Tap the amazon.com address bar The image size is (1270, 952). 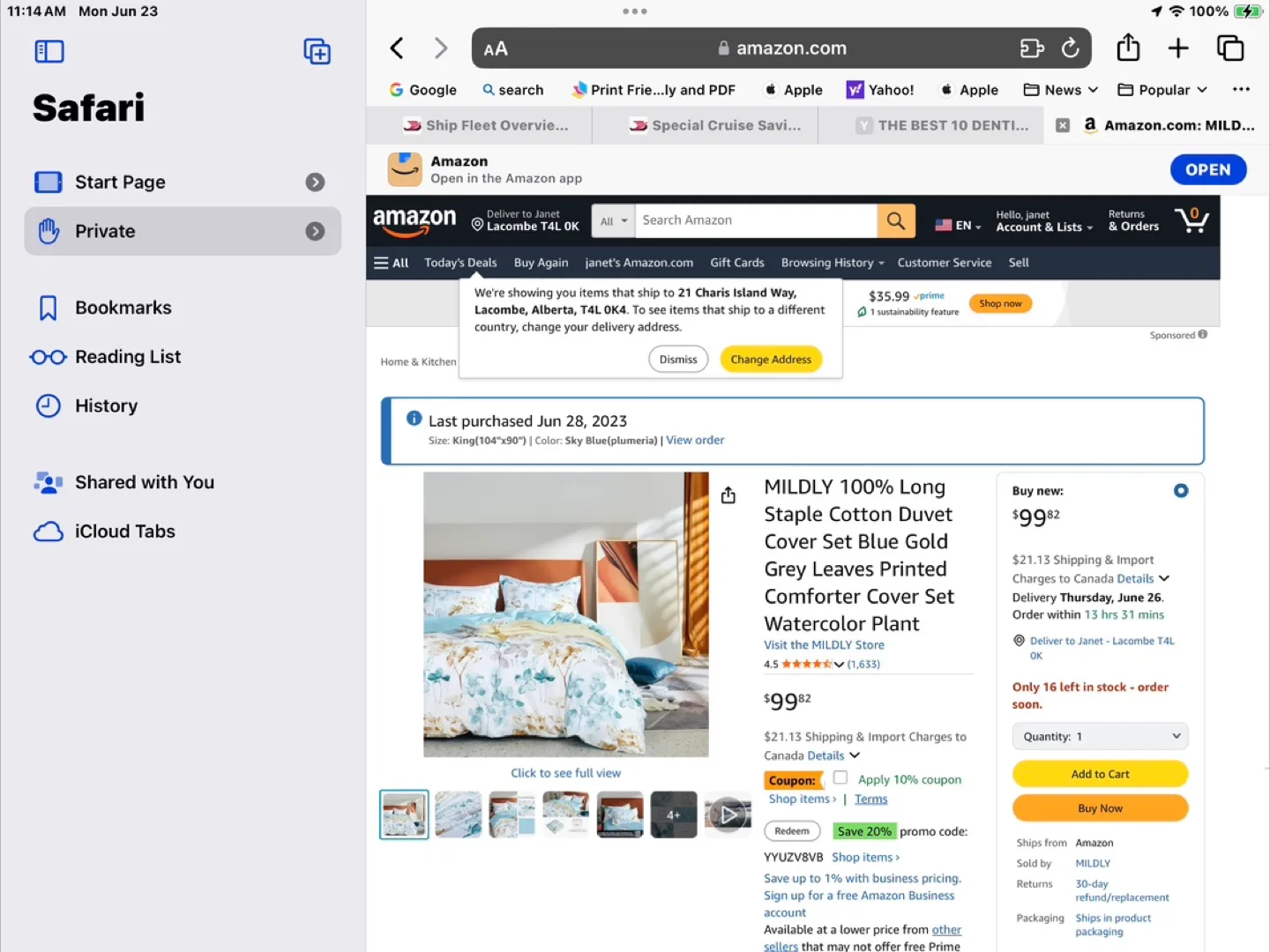coord(782,48)
